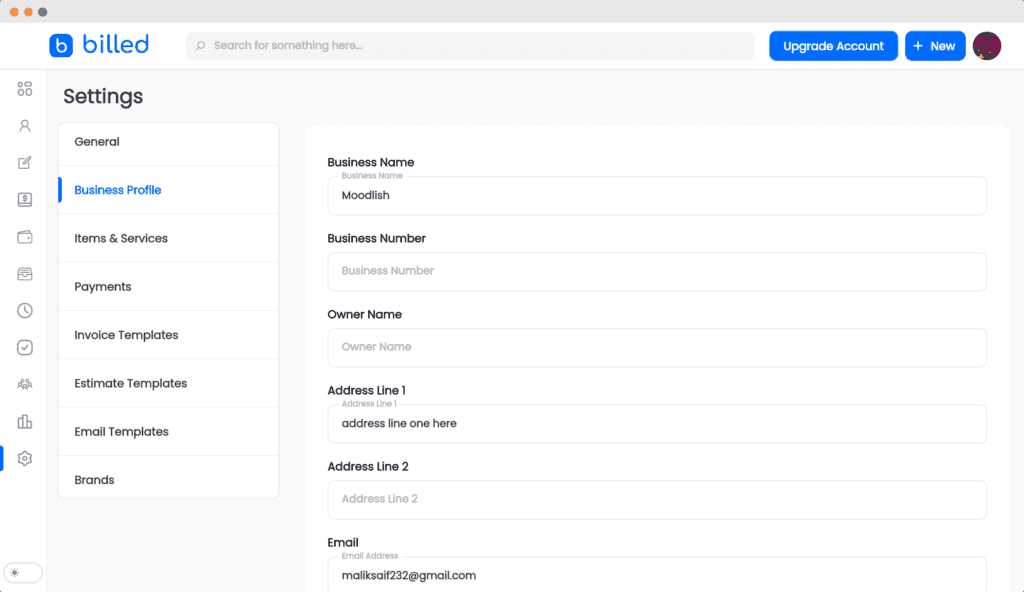The image size is (1024, 592).
Task: Open the Tasks checkmark icon in sidebar
Action: tap(25, 347)
